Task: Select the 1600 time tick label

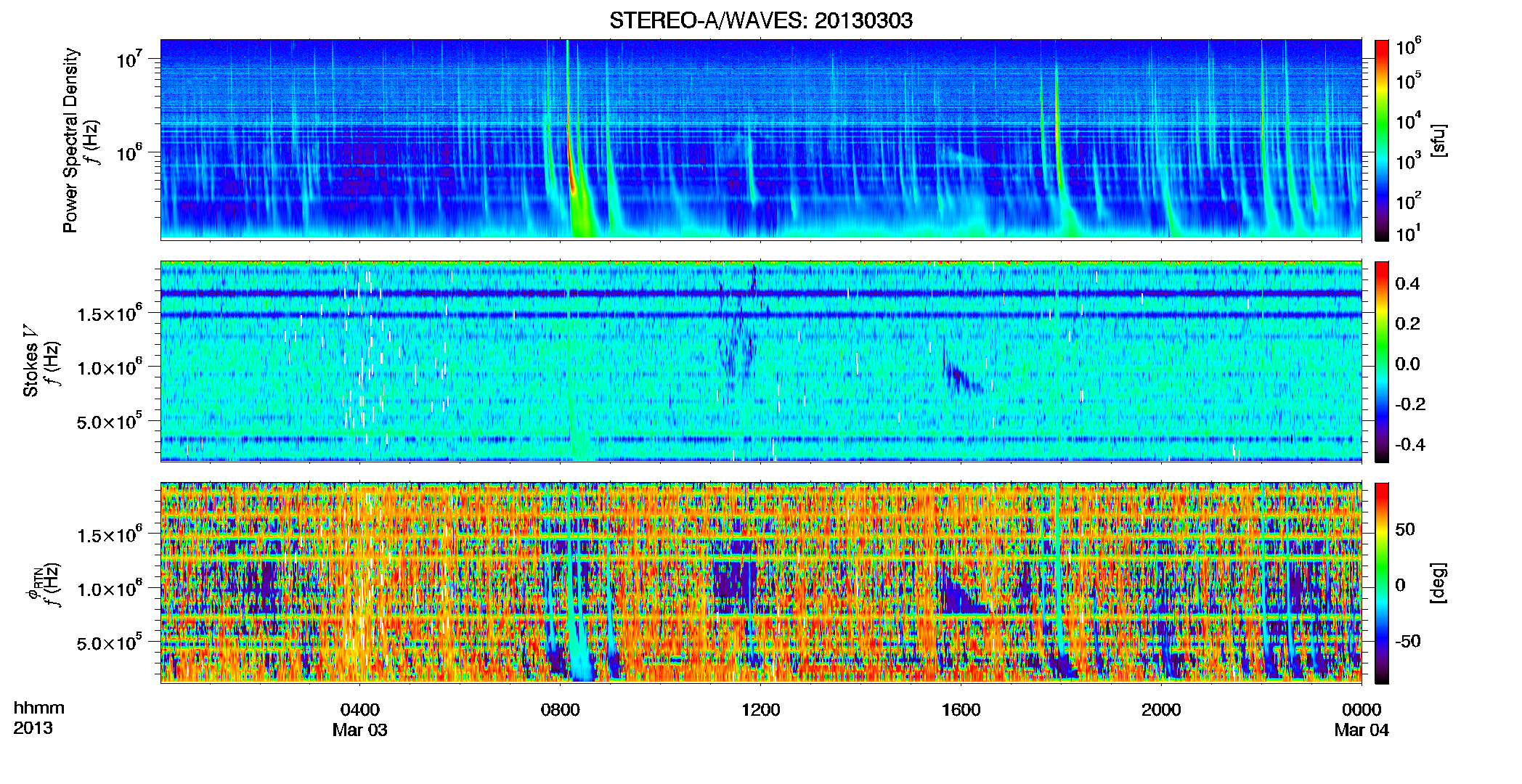Action: coord(961,709)
